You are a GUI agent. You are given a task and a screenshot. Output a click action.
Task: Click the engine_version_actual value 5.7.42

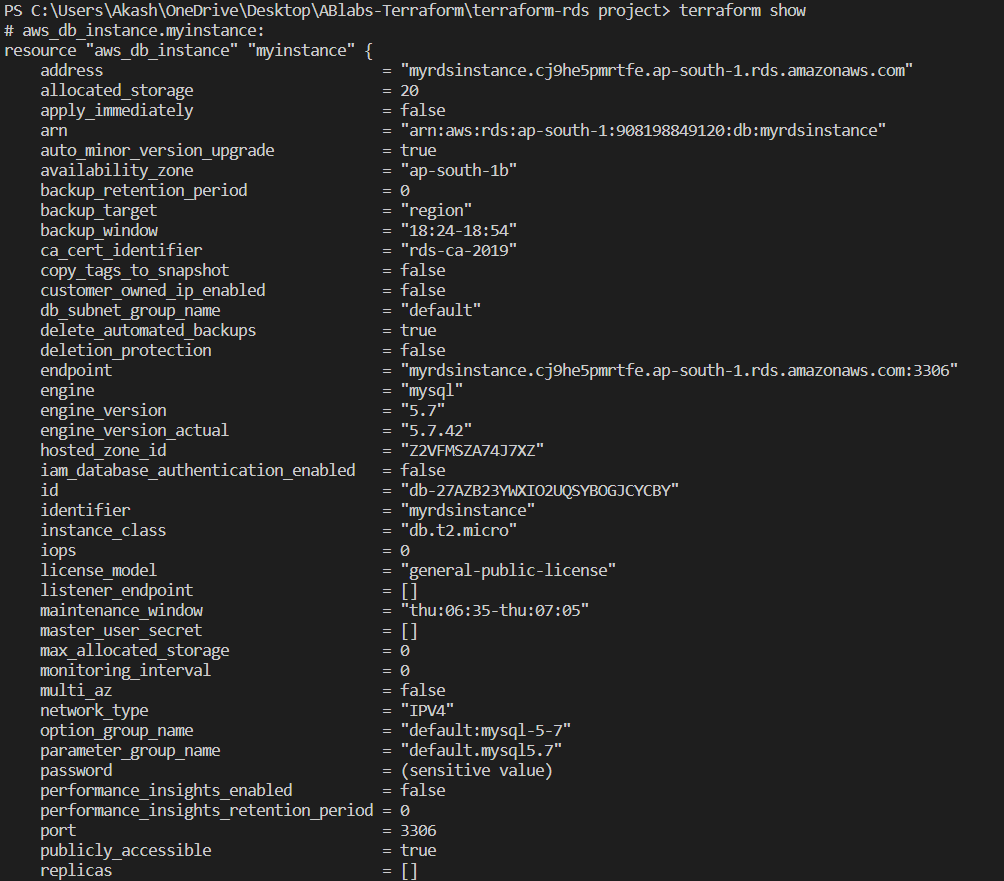pyautogui.click(x=436, y=430)
